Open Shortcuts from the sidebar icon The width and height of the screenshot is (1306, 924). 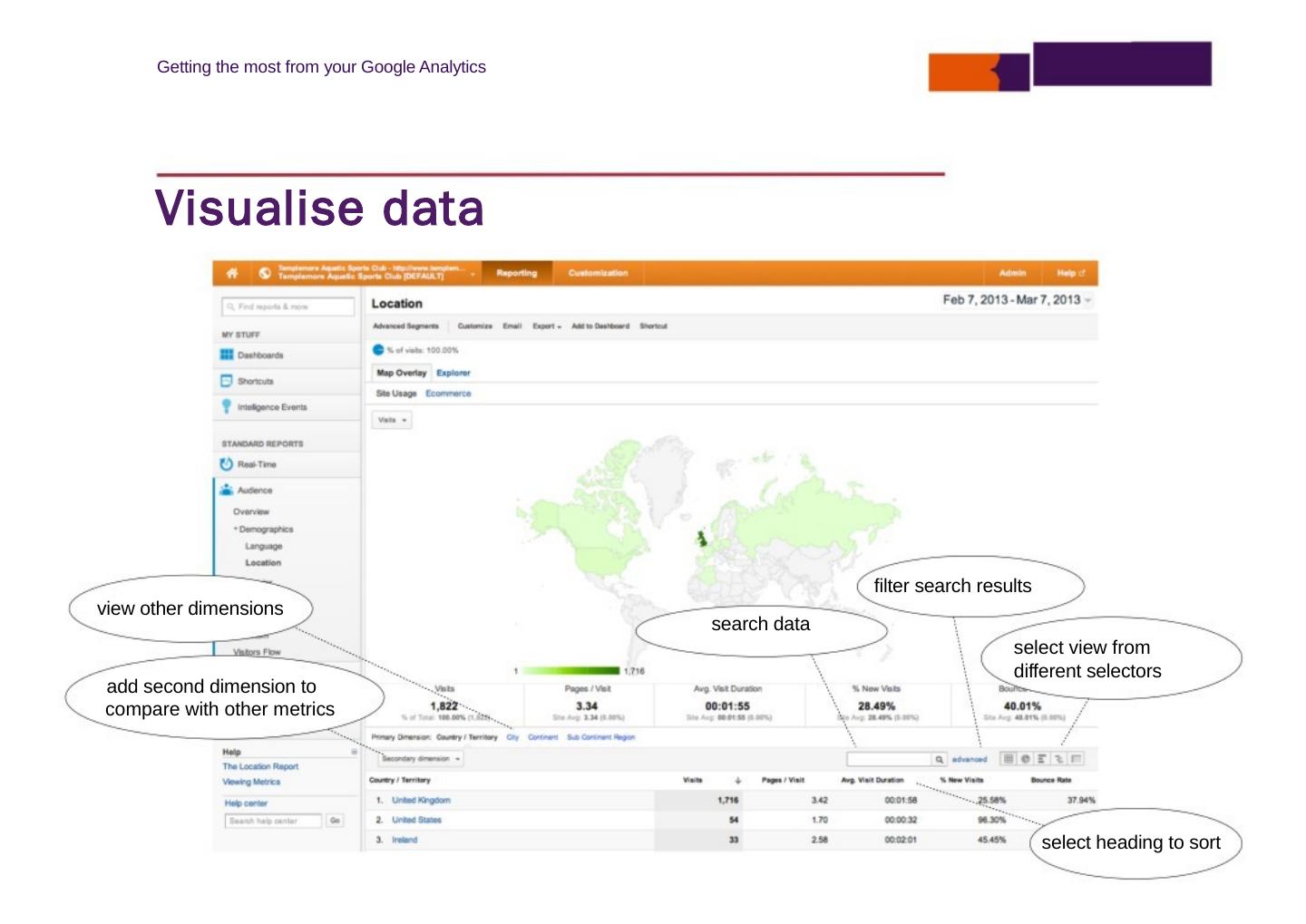tap(227, 381)
